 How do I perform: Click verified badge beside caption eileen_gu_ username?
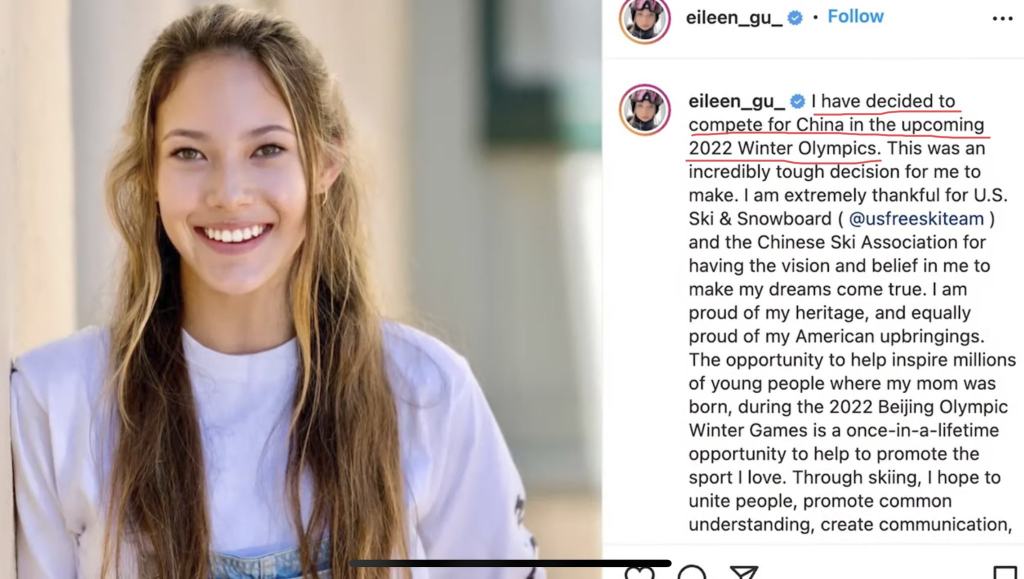(797, 101)
